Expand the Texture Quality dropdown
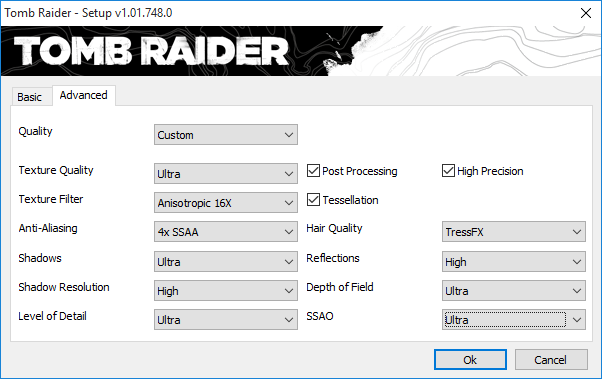 coord(226,174)
